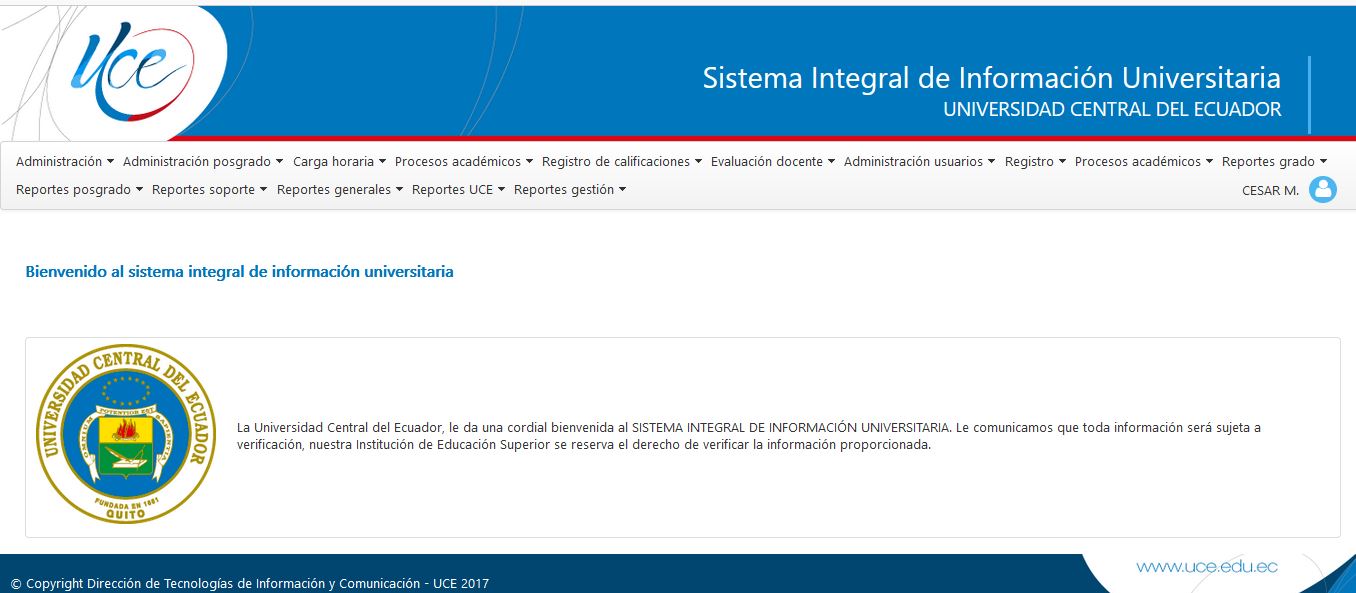This screenshot has height=593, width=1356.
Task: Click UNIVERSIDAD CENTRAL DEL ECUADOR header subtitle
Action: 1112,110
